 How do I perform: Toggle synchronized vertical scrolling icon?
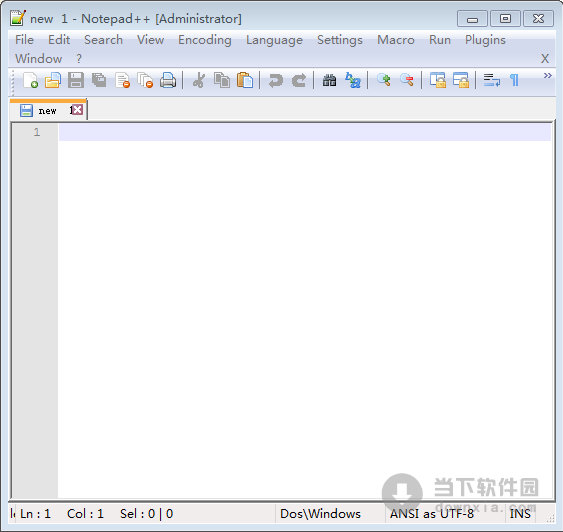pos(438,80)
